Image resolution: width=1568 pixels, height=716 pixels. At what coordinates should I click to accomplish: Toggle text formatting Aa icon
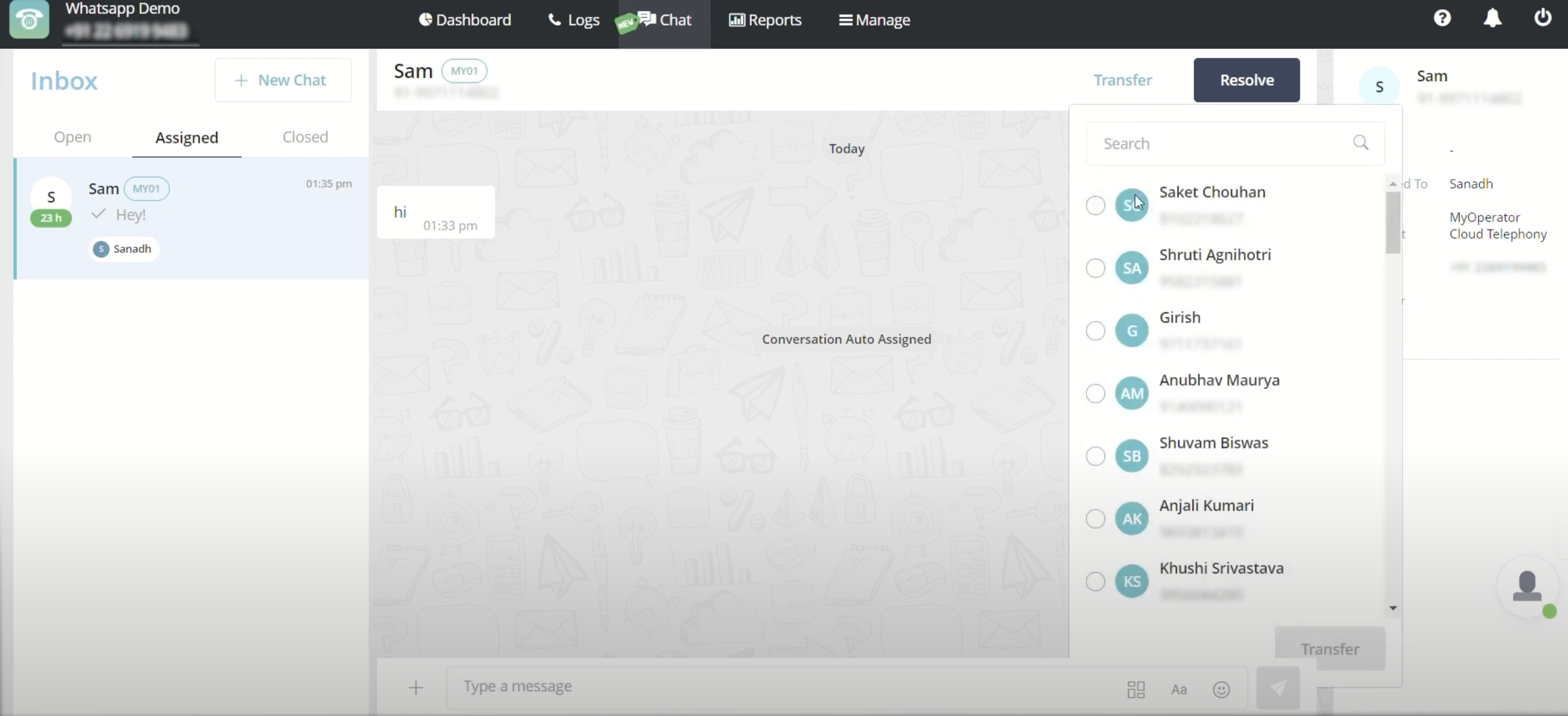[1179, 689]
